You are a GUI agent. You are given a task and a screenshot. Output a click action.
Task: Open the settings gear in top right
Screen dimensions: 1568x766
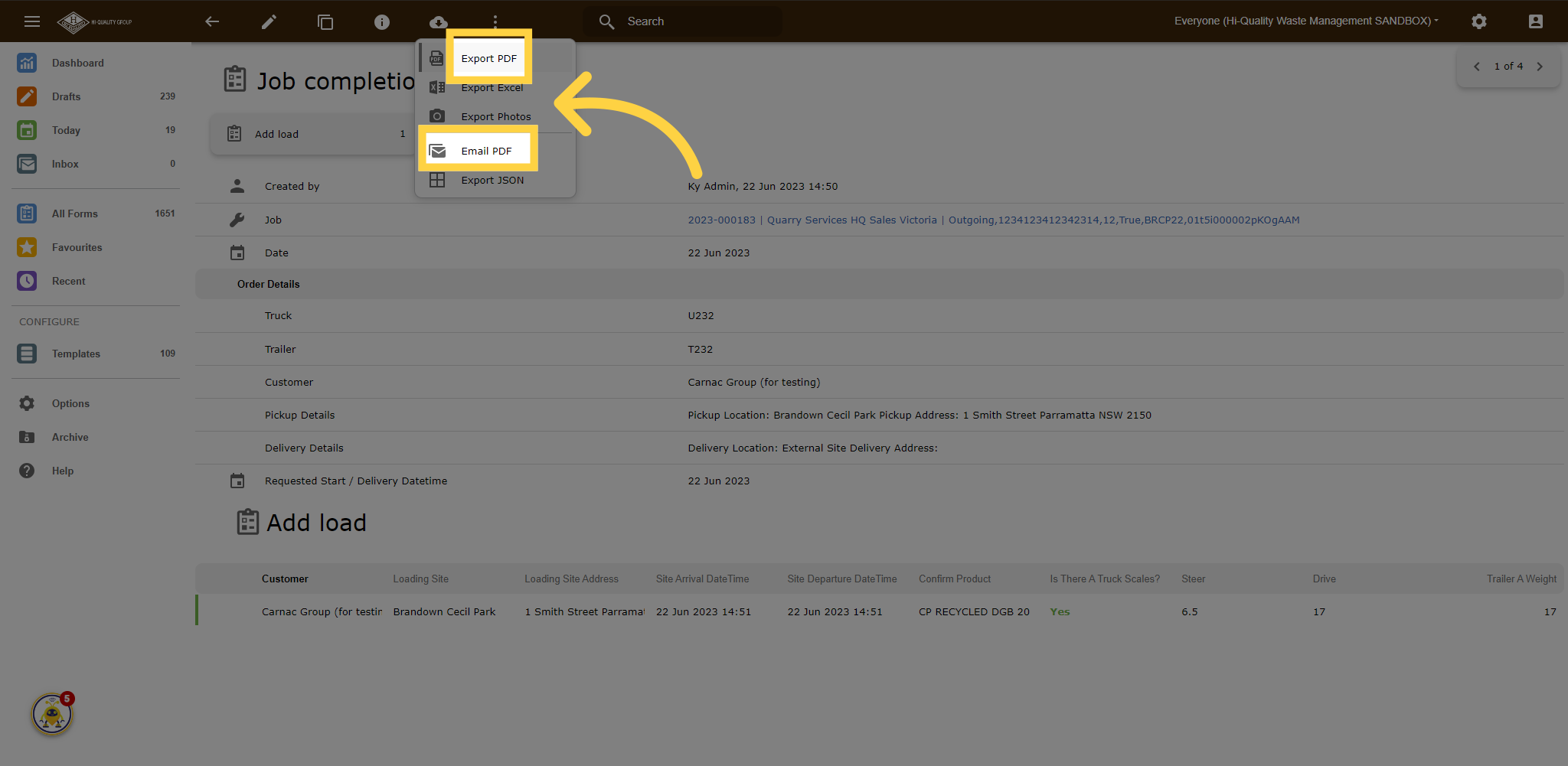tap(1479, 21)
